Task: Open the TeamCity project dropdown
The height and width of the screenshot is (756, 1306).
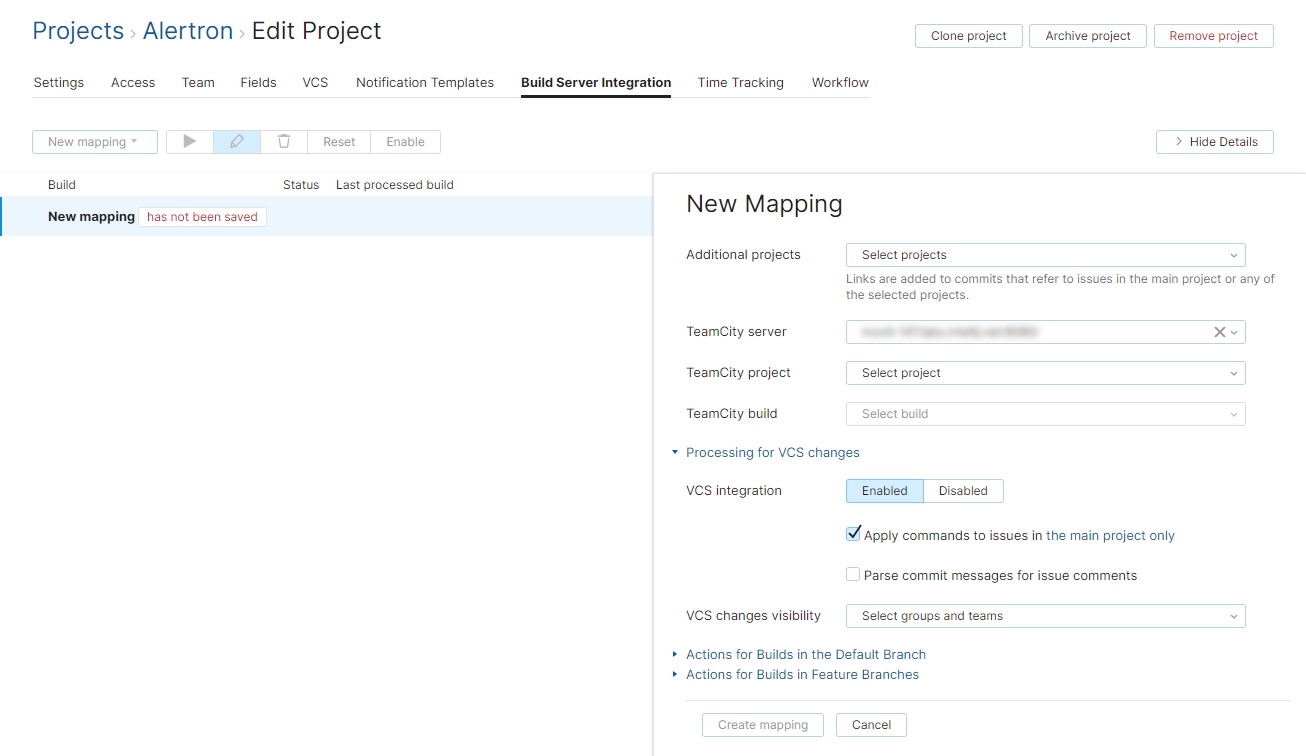Action: pyautogui.click(x=1045, y=373)
